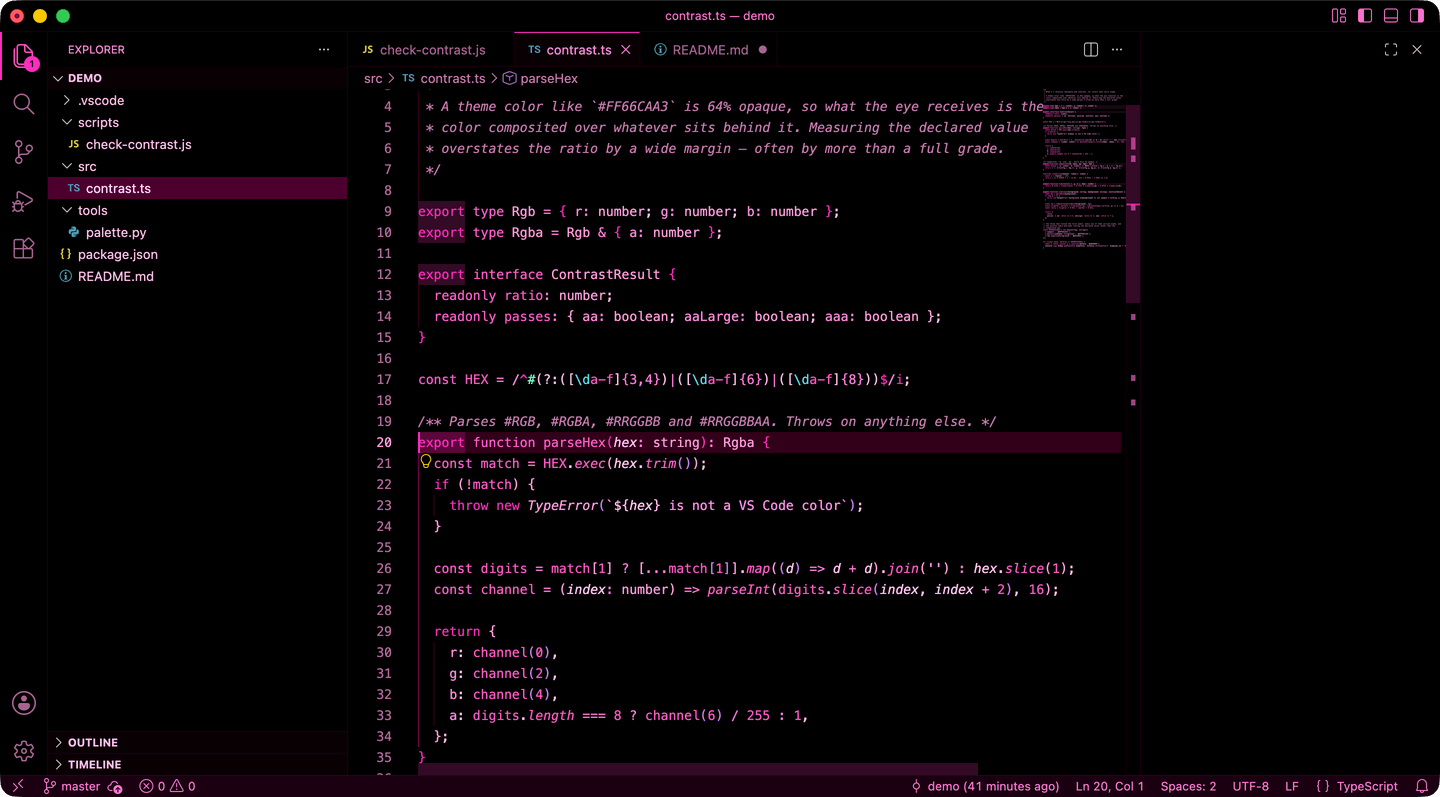Close the secondary side panel
This screenshot has height=797, width=1440.
(1417, 49)
